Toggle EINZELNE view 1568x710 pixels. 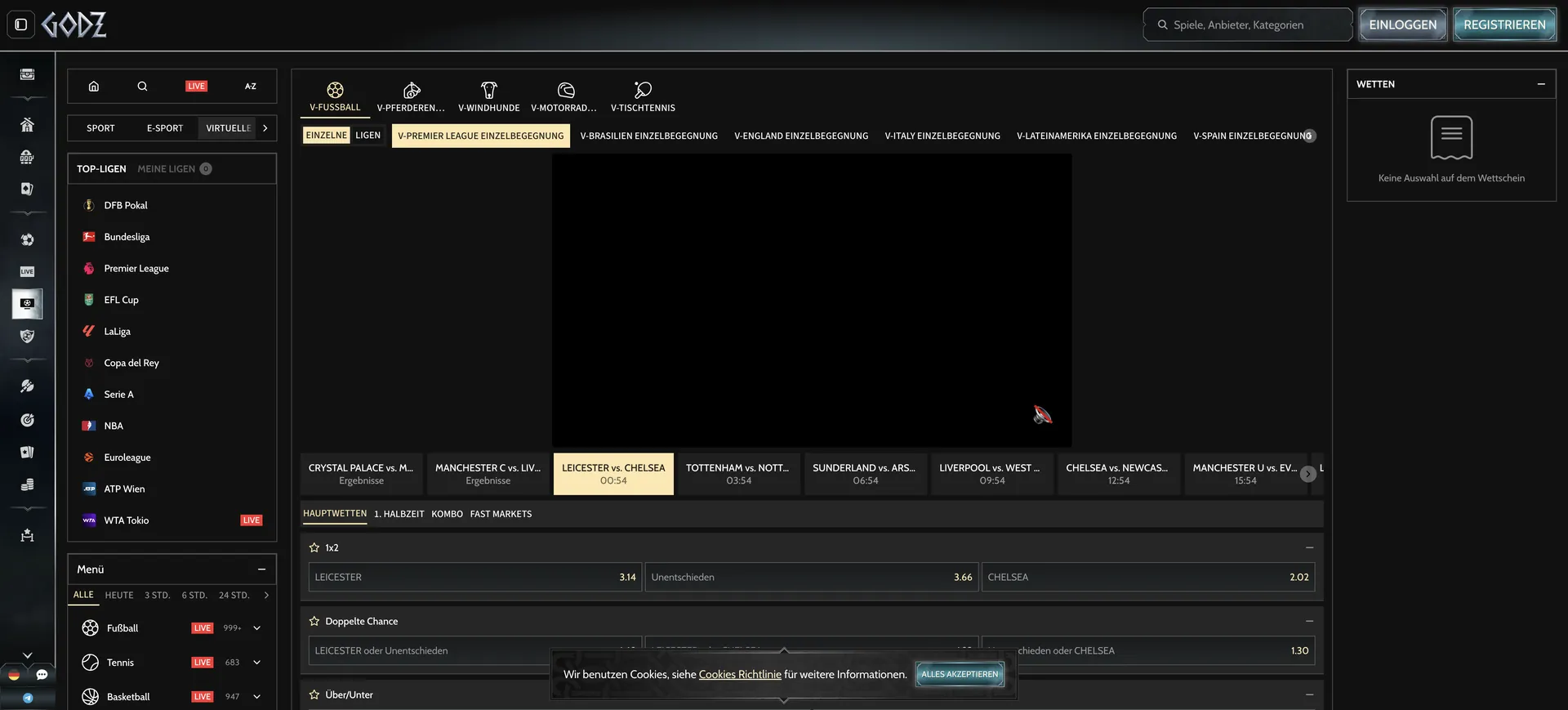[327, 136]
